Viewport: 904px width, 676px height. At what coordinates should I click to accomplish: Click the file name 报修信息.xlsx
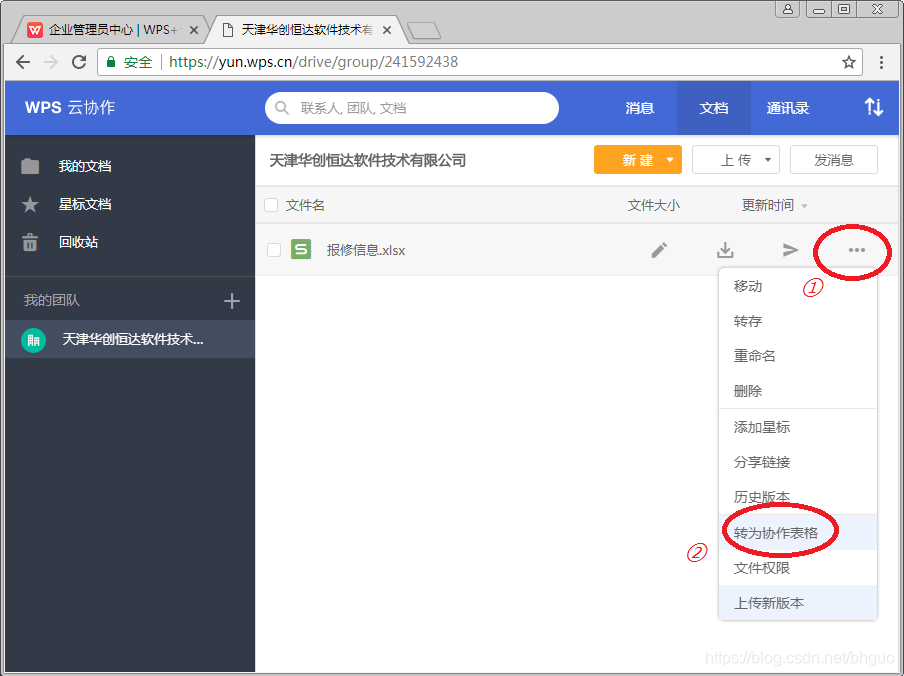click(366, 250)
